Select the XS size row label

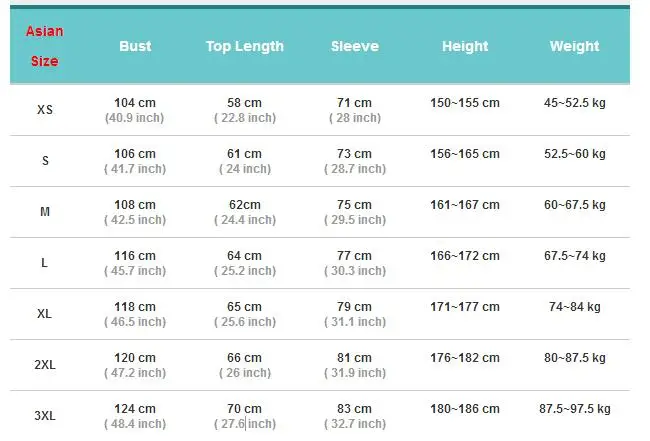[x=45, y=110]
